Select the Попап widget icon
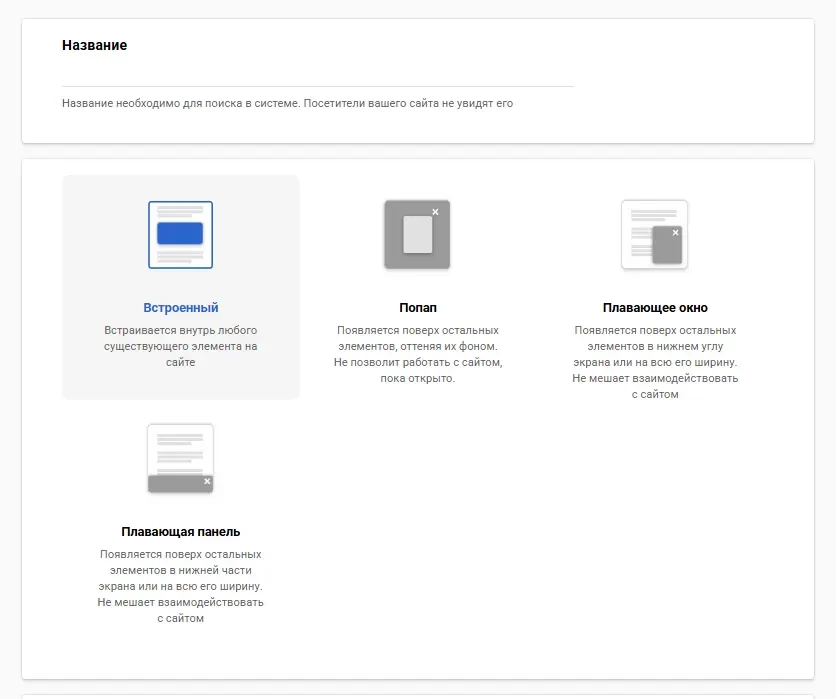This screenshot has height=699, width=836. (x=417, y=235)
